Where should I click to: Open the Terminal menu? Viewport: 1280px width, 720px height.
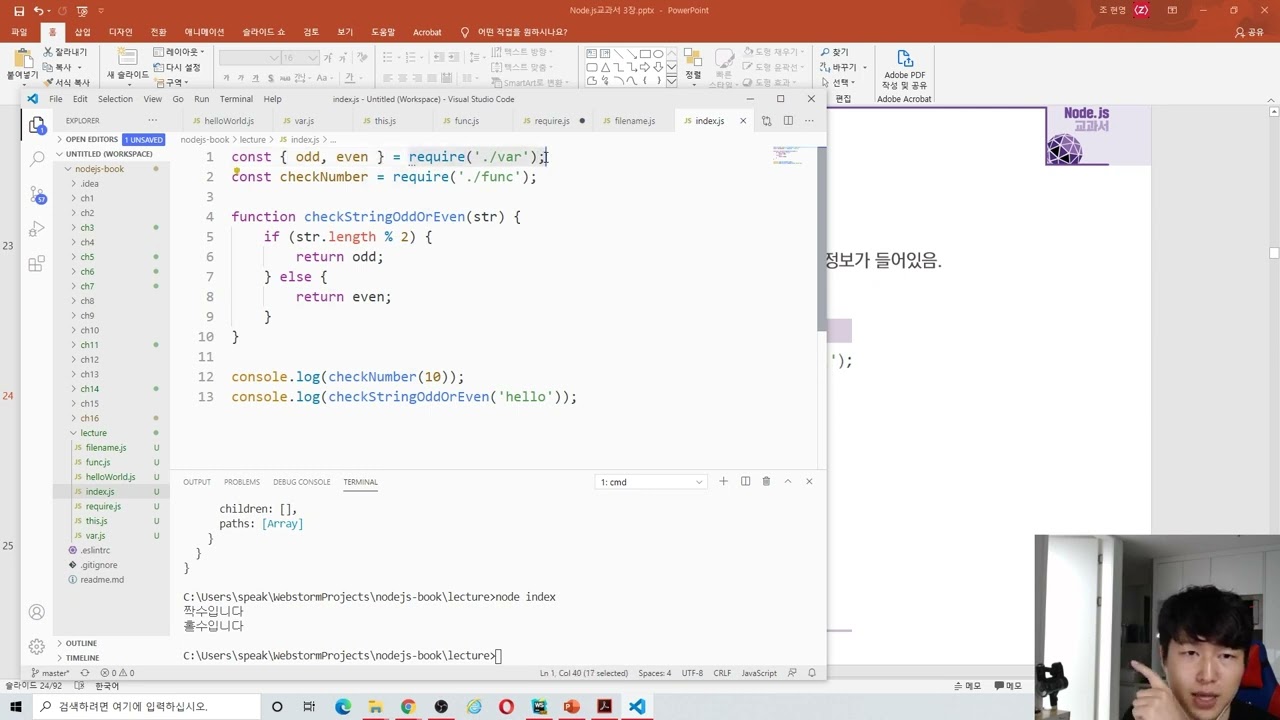pos(236,99)
